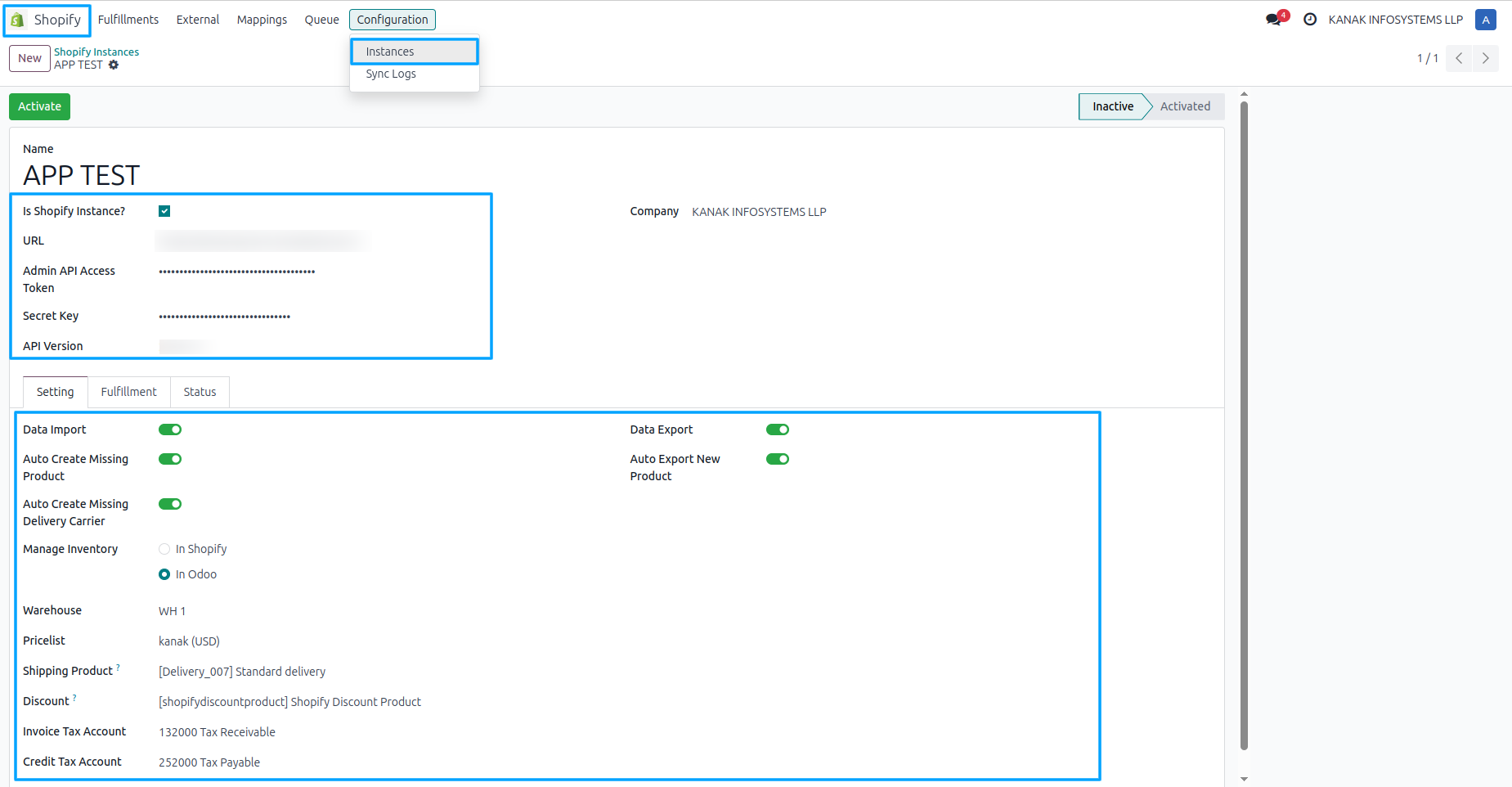Click the Inactive status stage

click(1112, 106)
